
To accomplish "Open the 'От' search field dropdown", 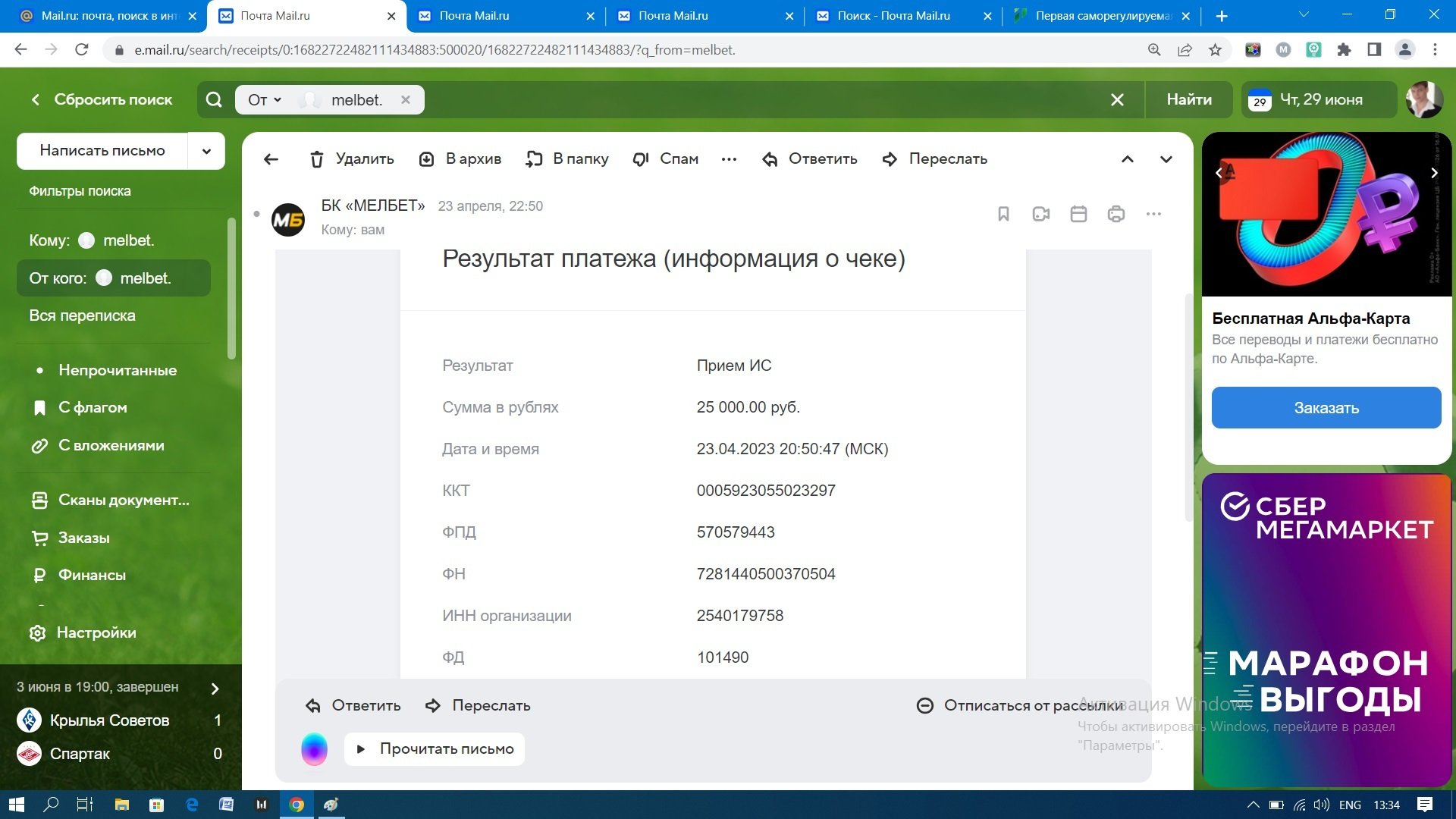I will click(x=264, y=100).
